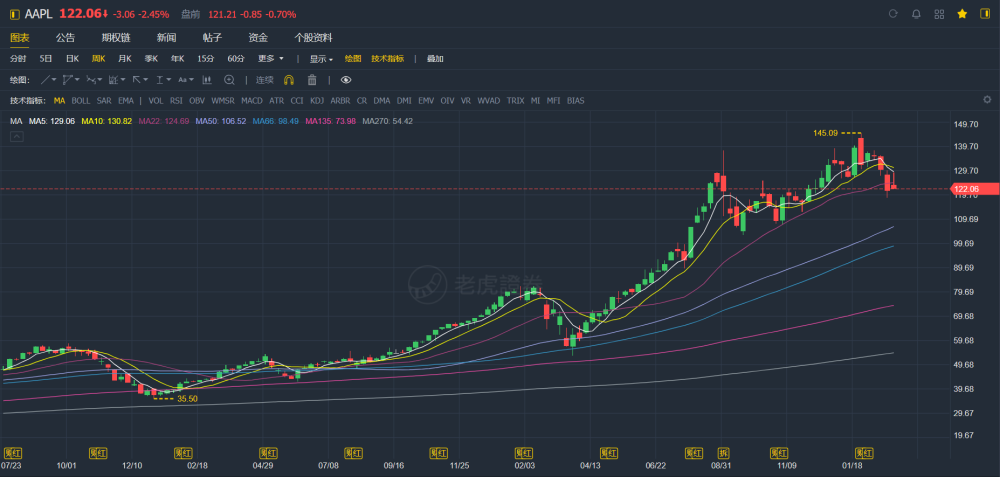Enable the KDJ indicator
Viewport: 1000px width, 477px height.
(x=317, y=100)
